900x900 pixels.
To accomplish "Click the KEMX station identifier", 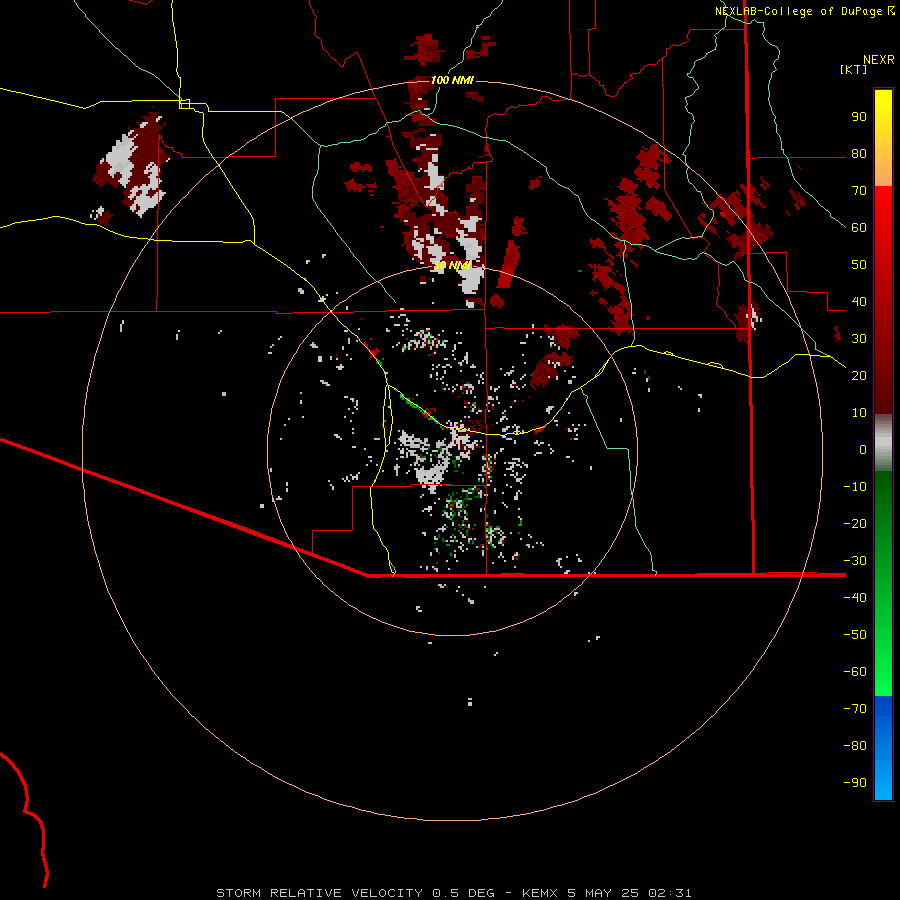I will click(540, 893).
